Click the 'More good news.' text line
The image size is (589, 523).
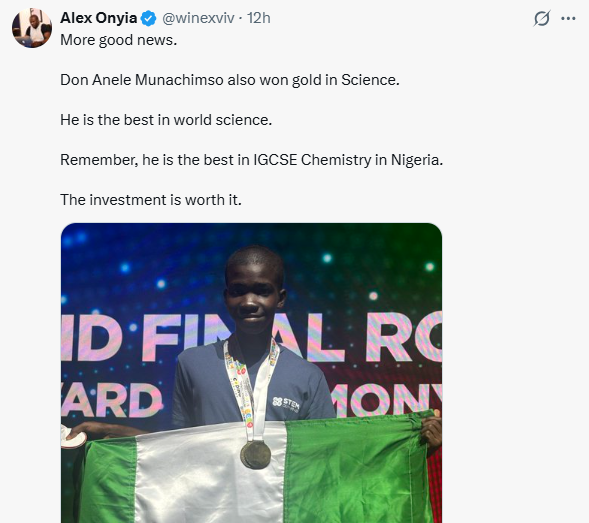click(119, 40)
